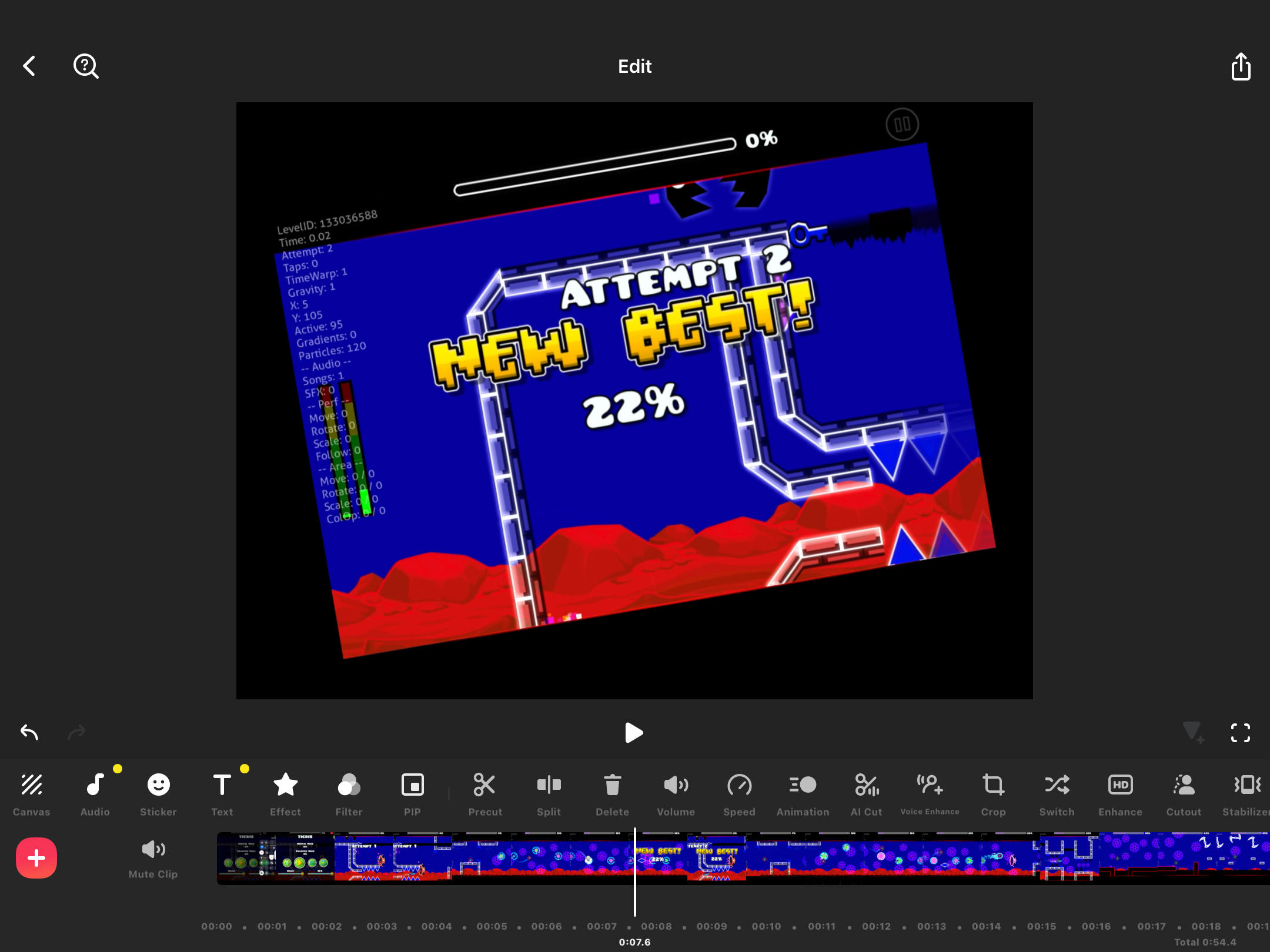1270x952 pixels.
Task: Click the timeline ruler at 00:15
Action: point(1041,926)
